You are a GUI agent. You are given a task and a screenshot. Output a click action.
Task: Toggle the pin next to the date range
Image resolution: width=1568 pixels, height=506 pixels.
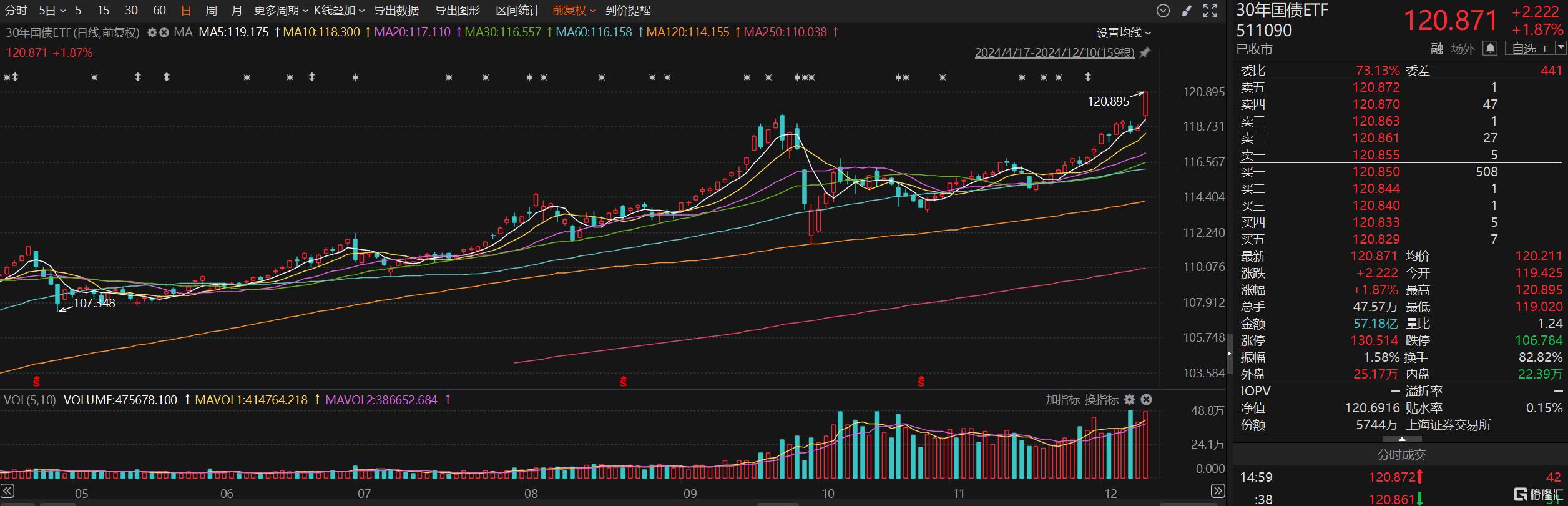[1144, 53]
